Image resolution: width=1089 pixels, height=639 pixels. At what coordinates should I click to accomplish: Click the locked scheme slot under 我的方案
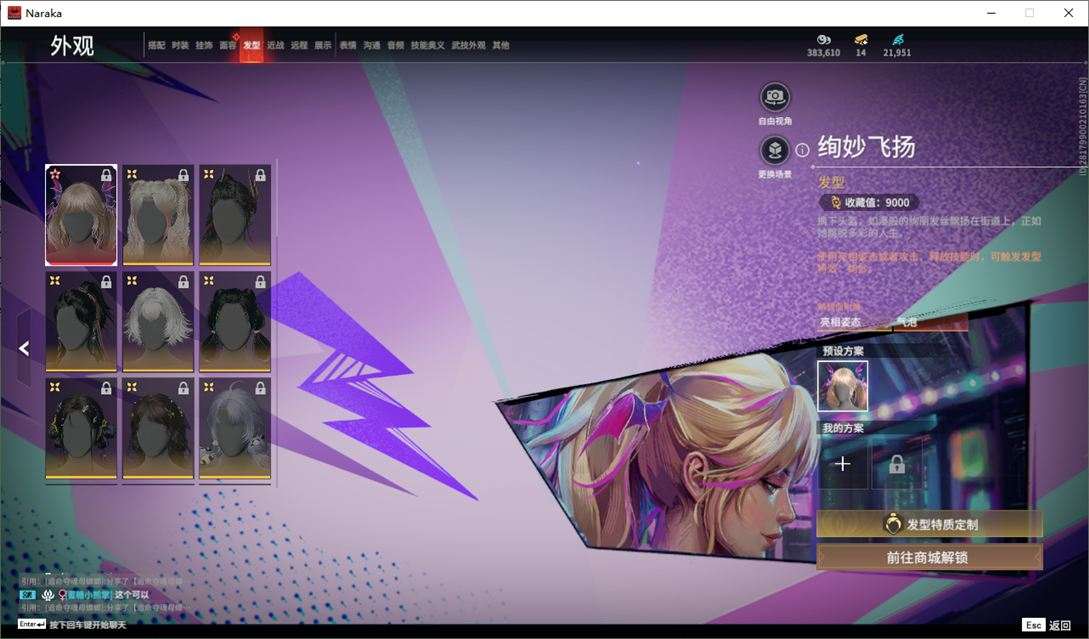897,463
